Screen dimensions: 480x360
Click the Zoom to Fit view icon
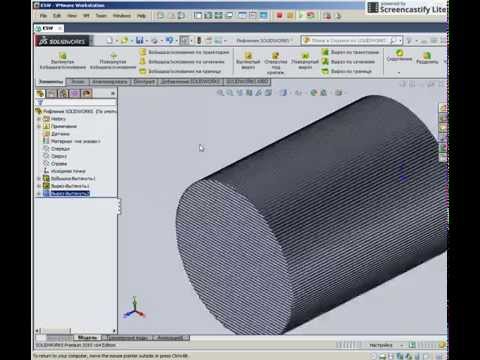coord(220,93)
